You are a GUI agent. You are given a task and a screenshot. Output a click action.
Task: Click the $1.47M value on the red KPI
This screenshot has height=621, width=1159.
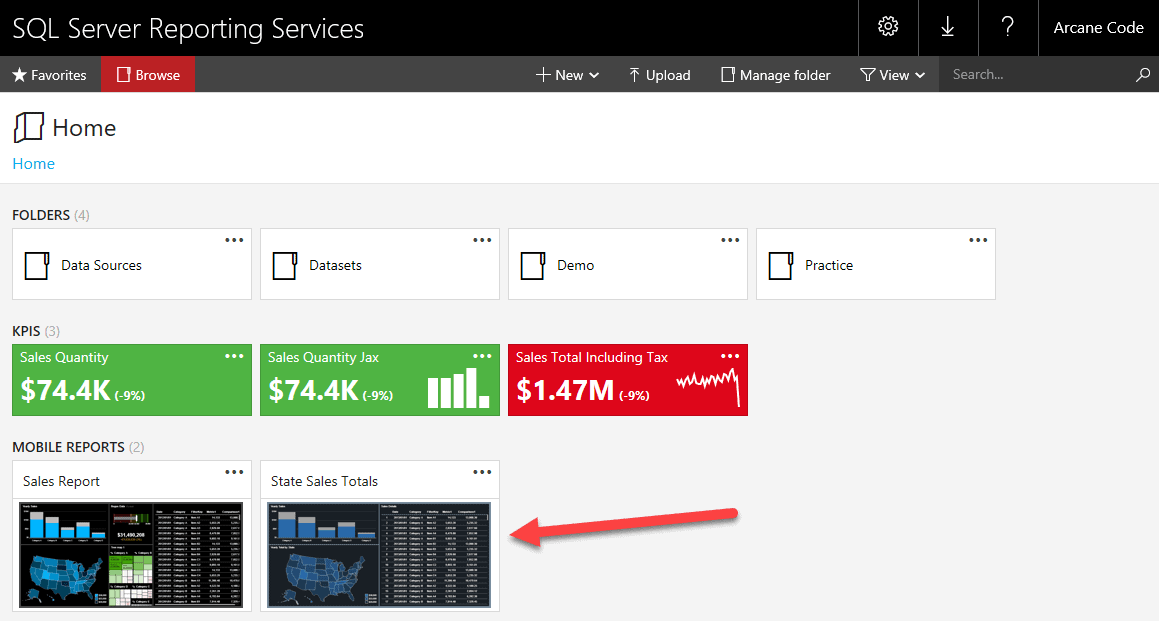(x=565, y=390)
